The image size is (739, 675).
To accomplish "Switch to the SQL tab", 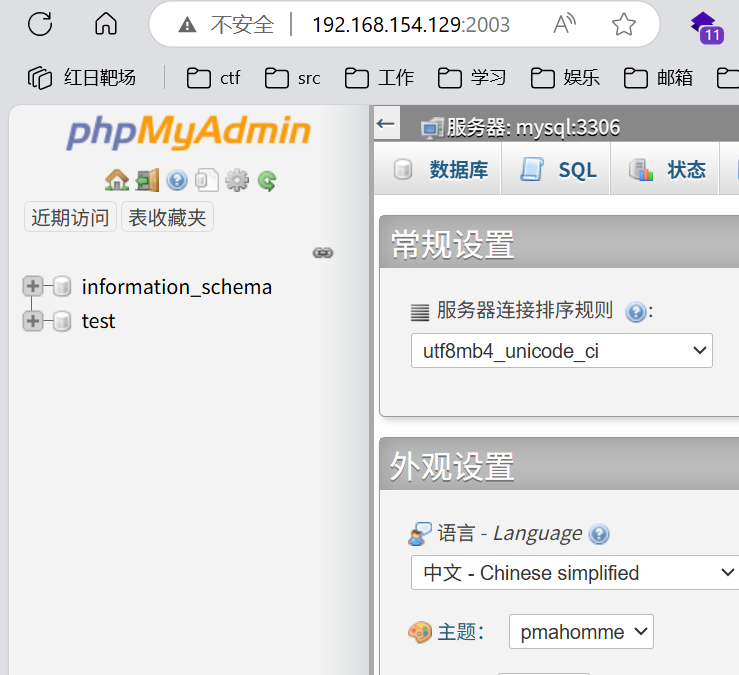I will (558, 169).
